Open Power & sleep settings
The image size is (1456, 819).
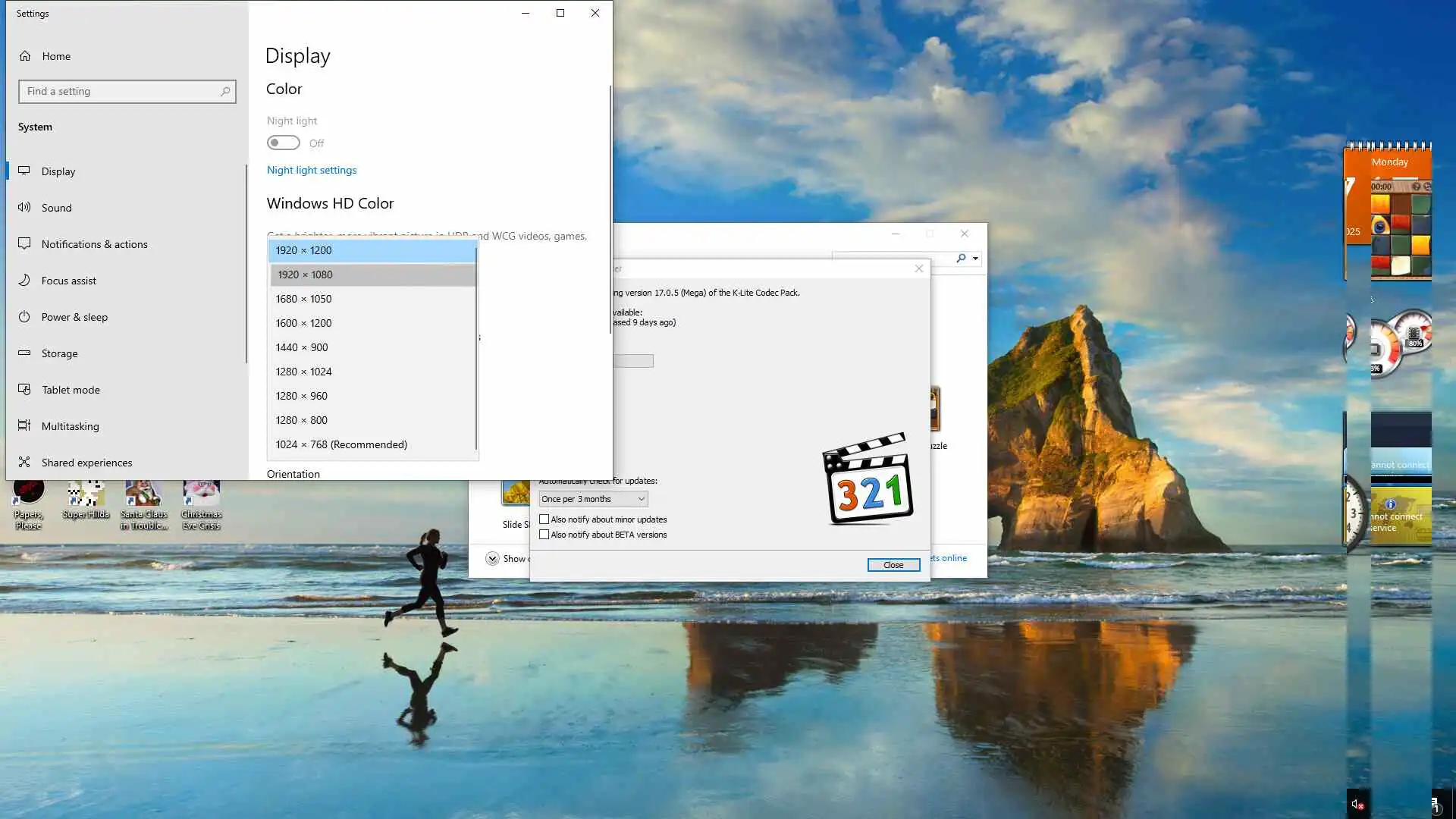[x=74, y=317]
